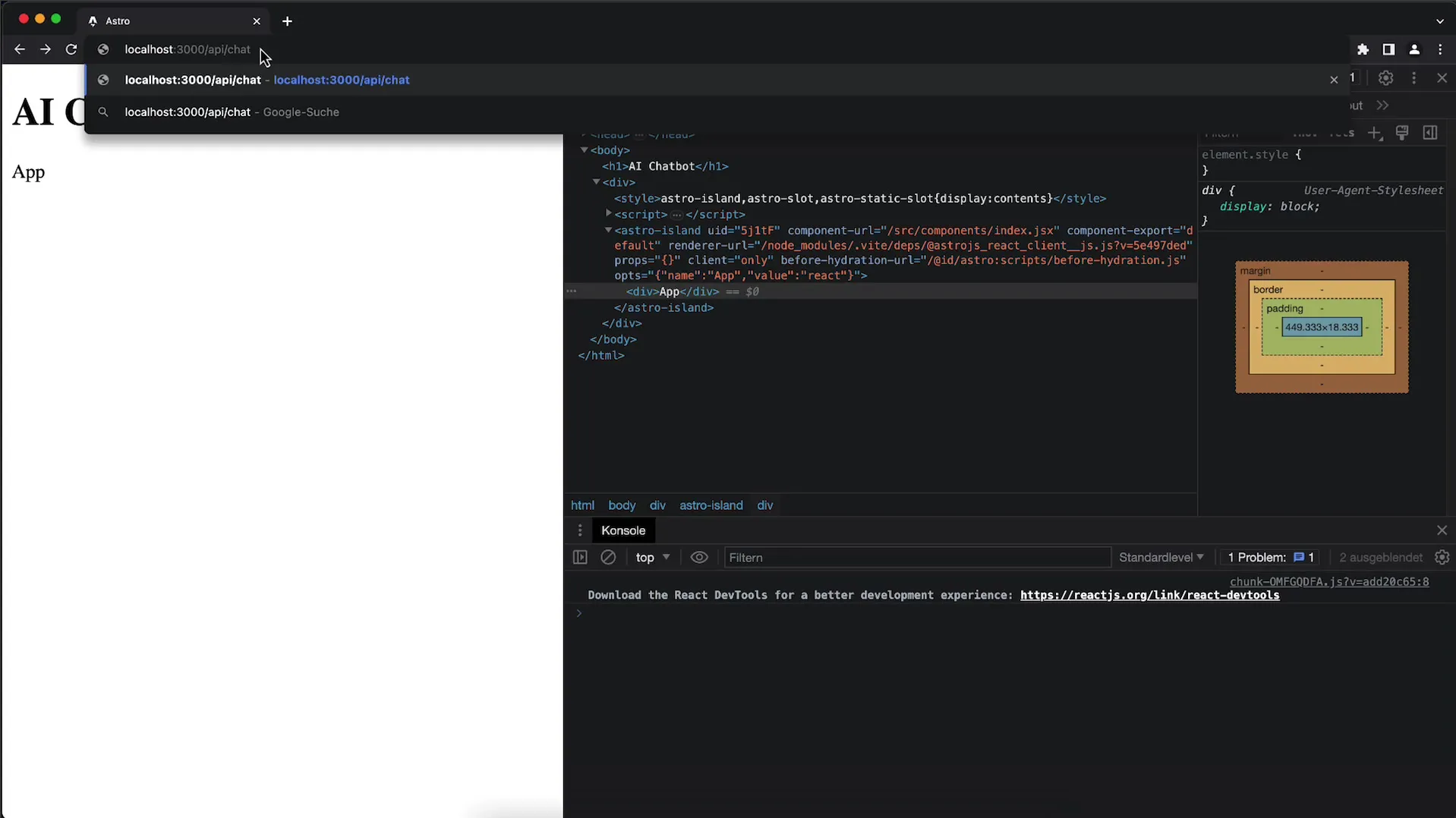Image resolution: width=1456 pixels, height=818 pixels.
Task: Click html in the breadcrumb bar
Action: click(x=582, y=505)
